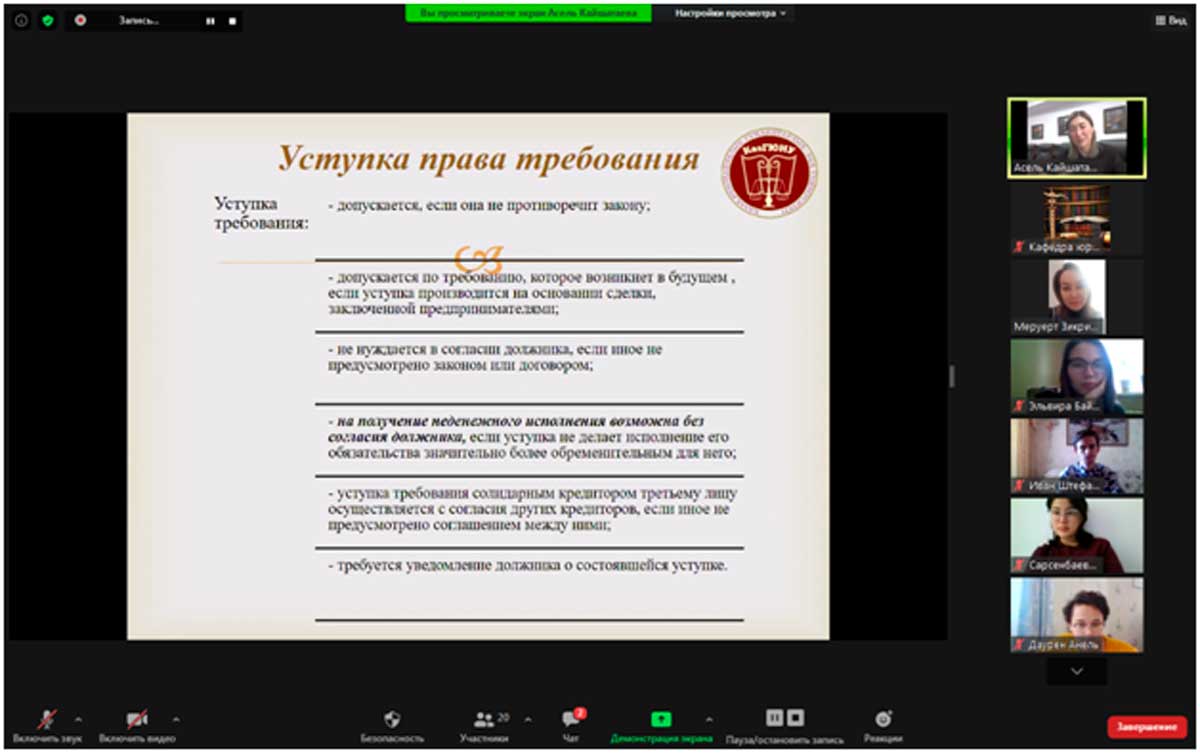Open the Security (Безопасность) shield icon
Viewport: 1200px width, 753px height.
click(x=392, y=719)
